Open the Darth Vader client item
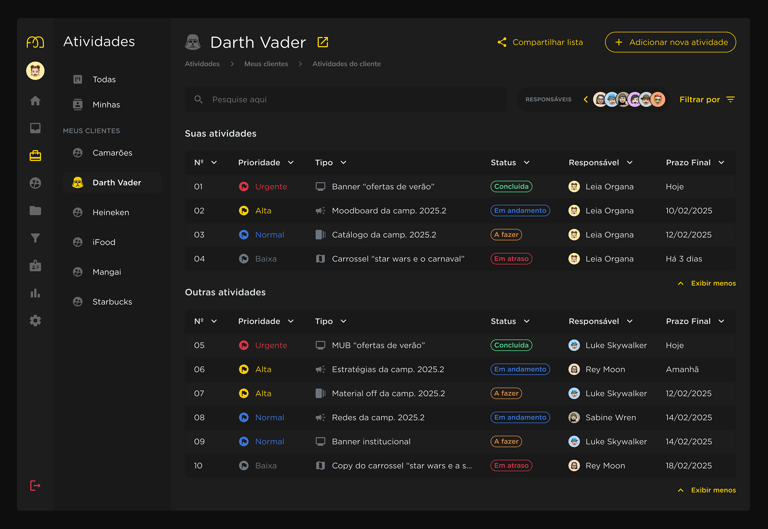Screen dimensions: 768x529 112,183
